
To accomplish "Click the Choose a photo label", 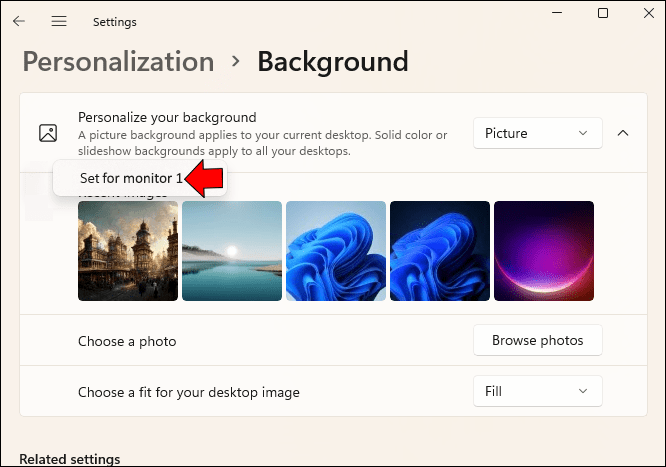I will tap(127, 342).
